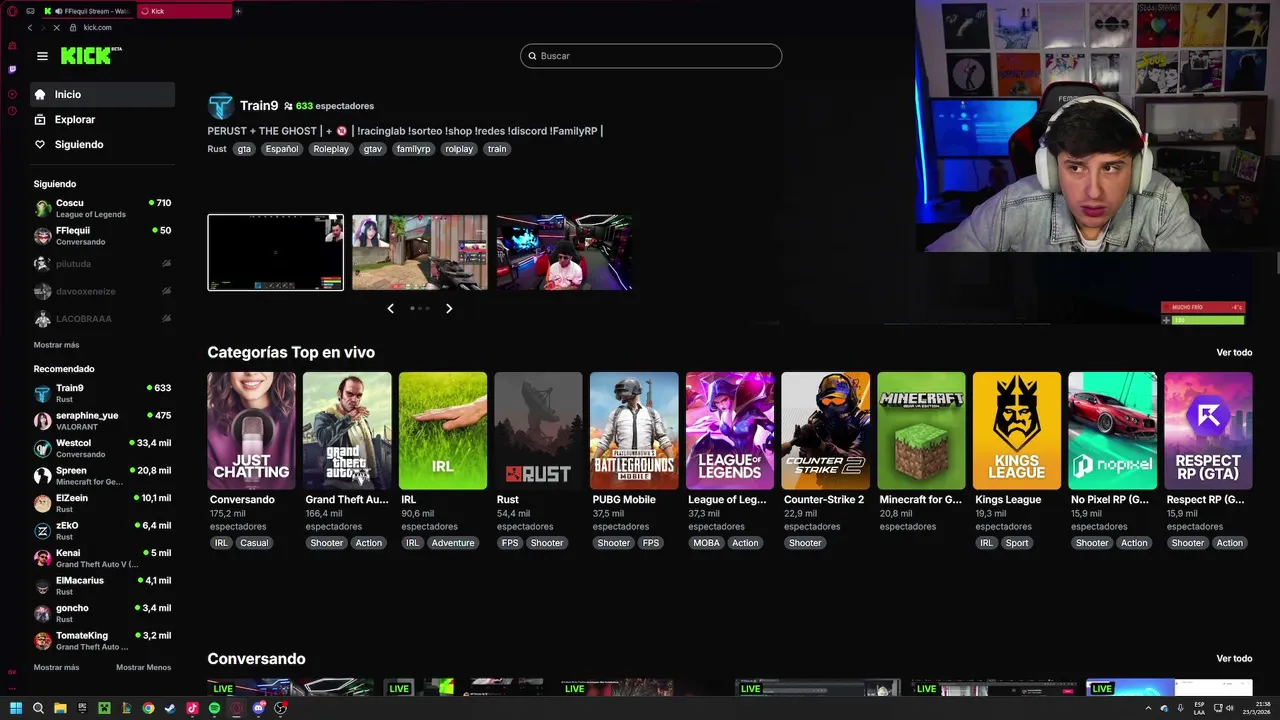Screen dimensions: 1280x720
Task: Open offline channel pilutuda
Action: pyautogui.click(x=102, y=264)
